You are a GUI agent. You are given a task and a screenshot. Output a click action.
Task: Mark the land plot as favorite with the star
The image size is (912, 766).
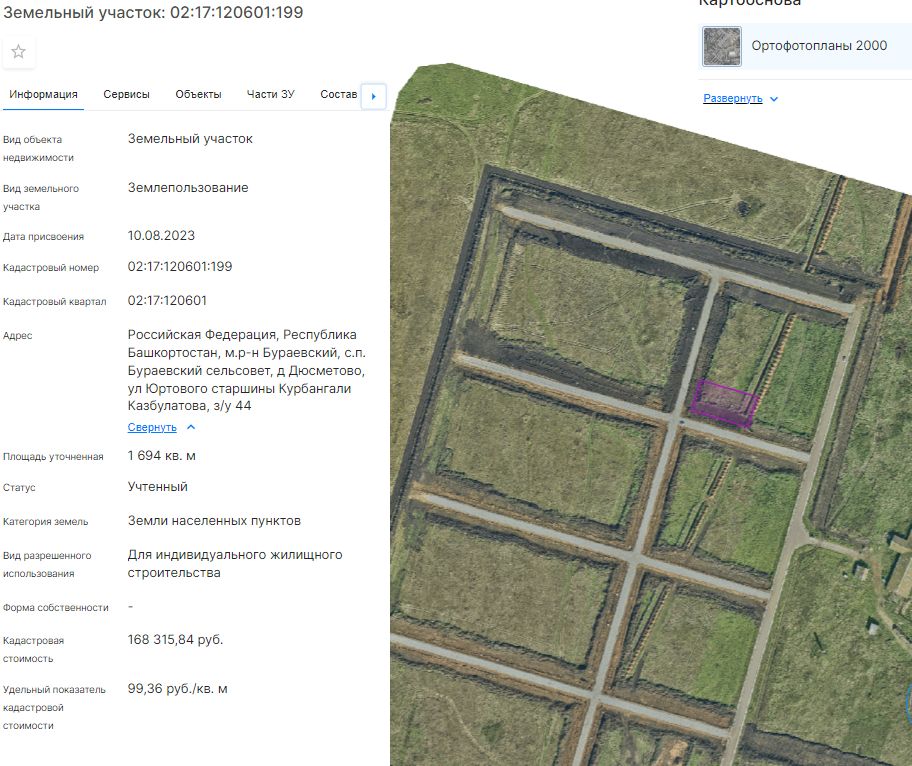click(x=18, y=52)
